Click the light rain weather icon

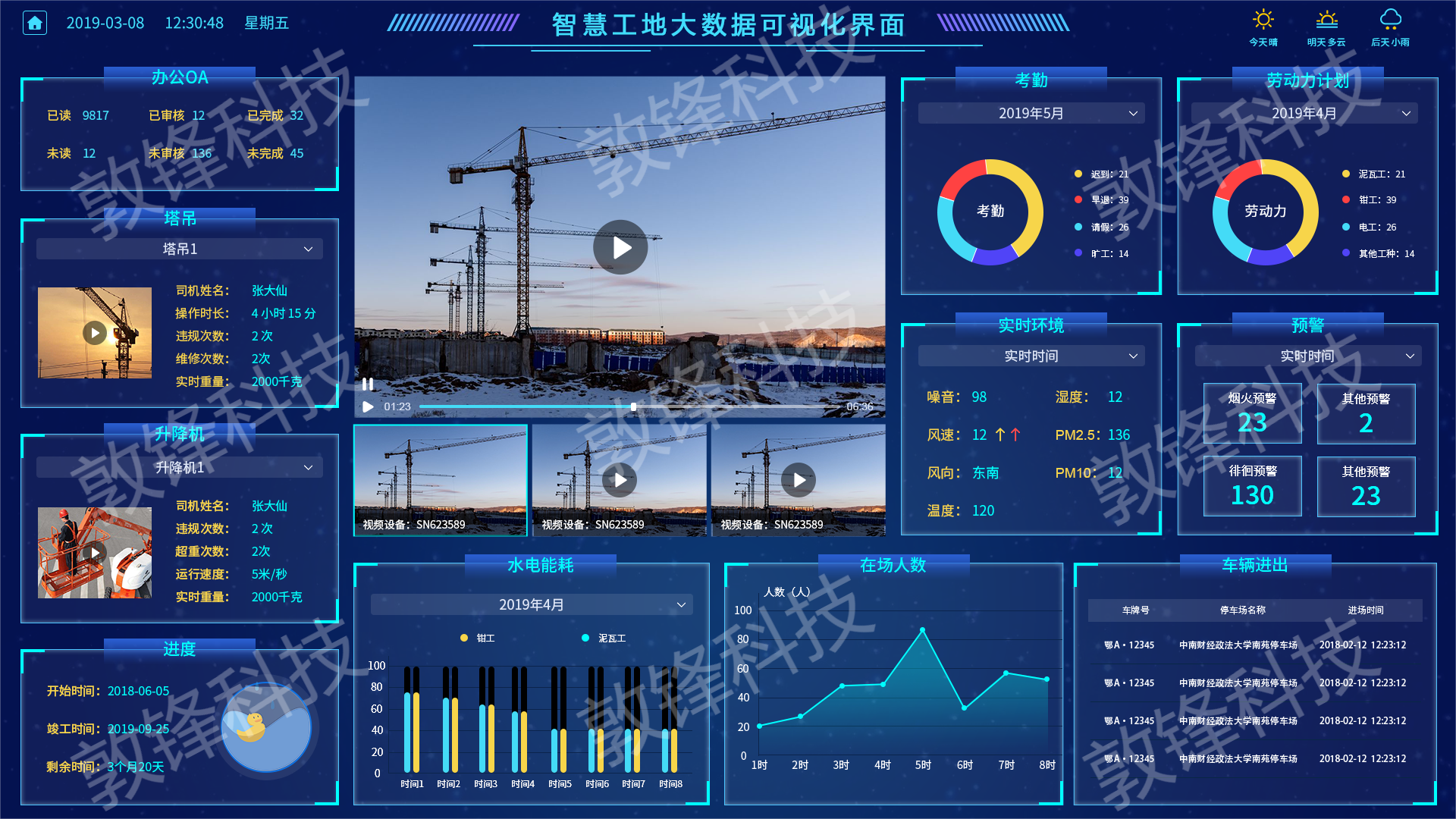pos(1390,20)
